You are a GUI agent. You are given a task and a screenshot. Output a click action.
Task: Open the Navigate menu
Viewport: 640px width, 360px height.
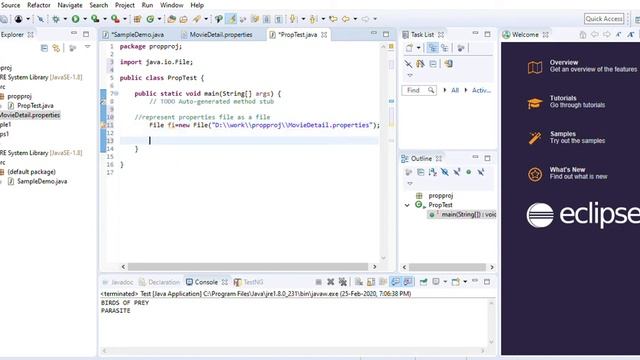[70, 5]
